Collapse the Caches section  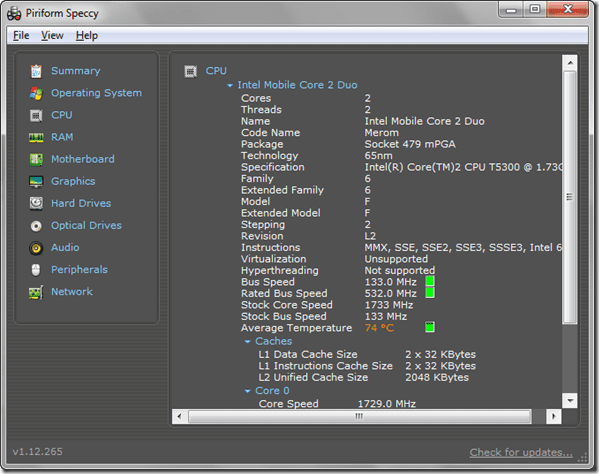(248, 341)
